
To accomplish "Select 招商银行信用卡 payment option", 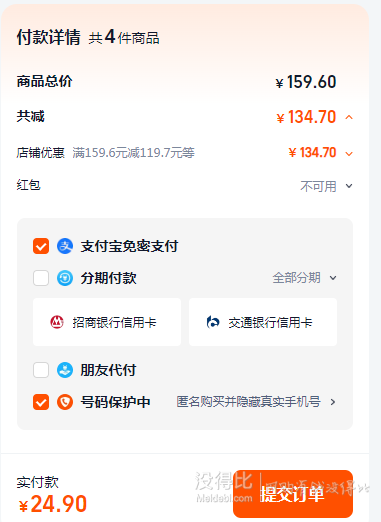I will point(107,322).
